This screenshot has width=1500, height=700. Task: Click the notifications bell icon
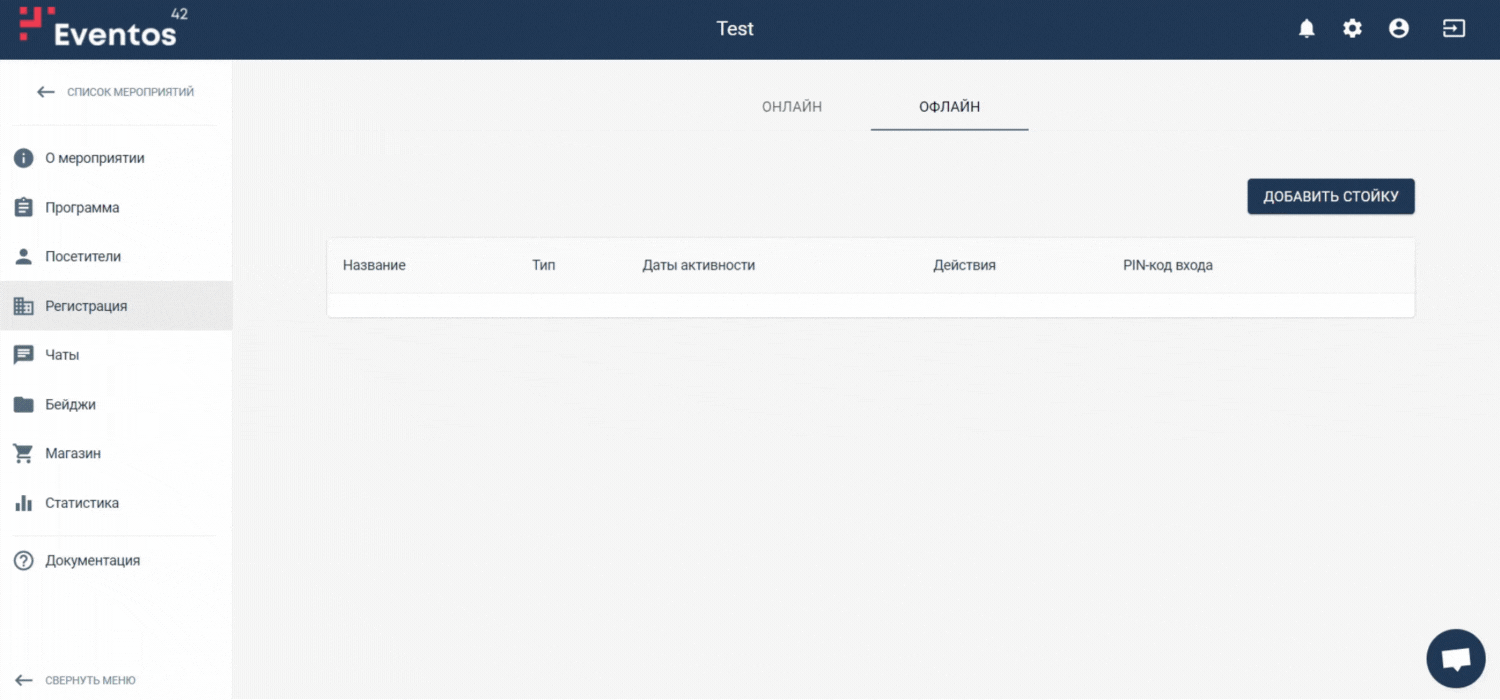(1306, 29)
